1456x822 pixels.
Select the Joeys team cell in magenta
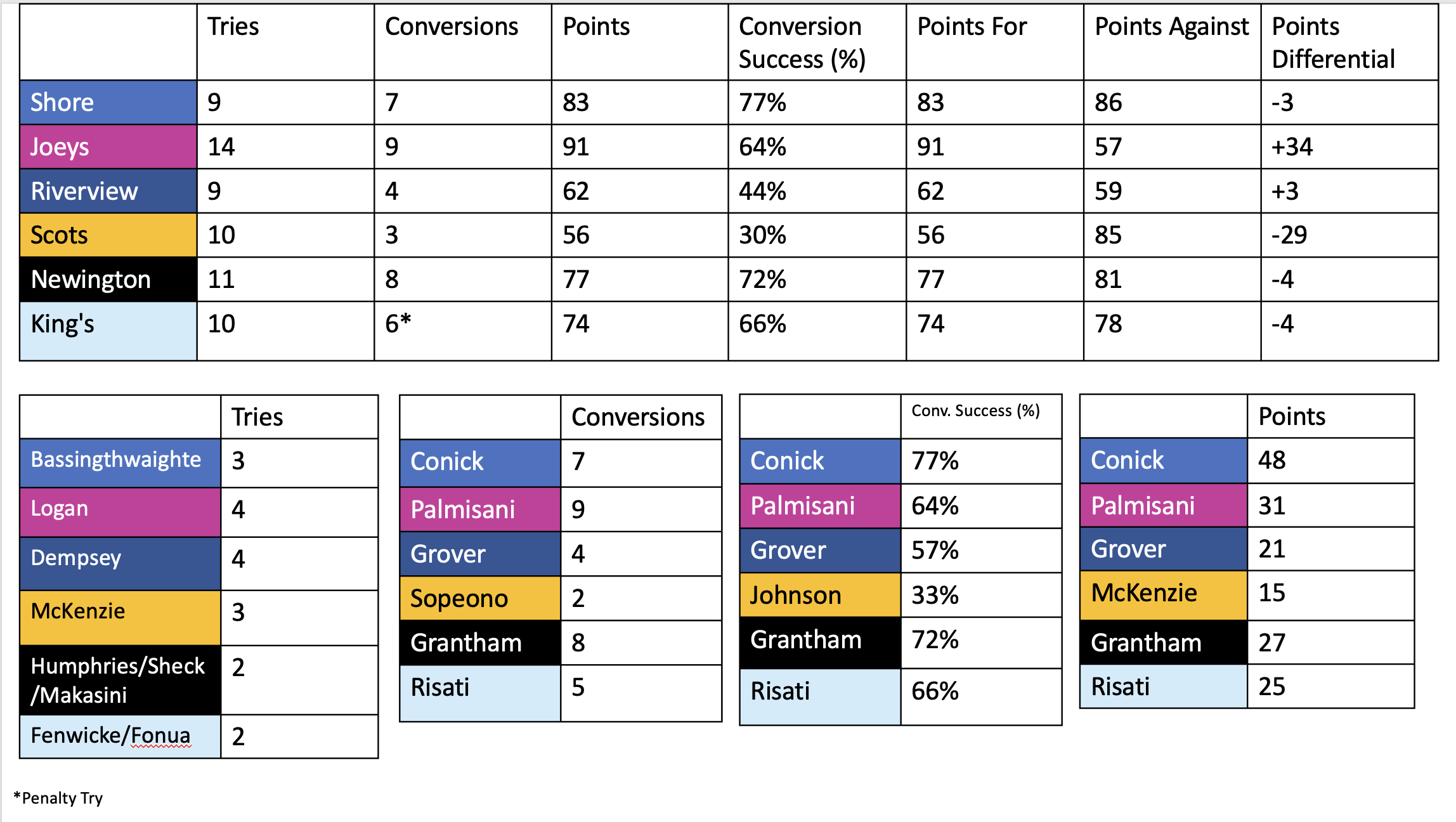coord(108,147)
